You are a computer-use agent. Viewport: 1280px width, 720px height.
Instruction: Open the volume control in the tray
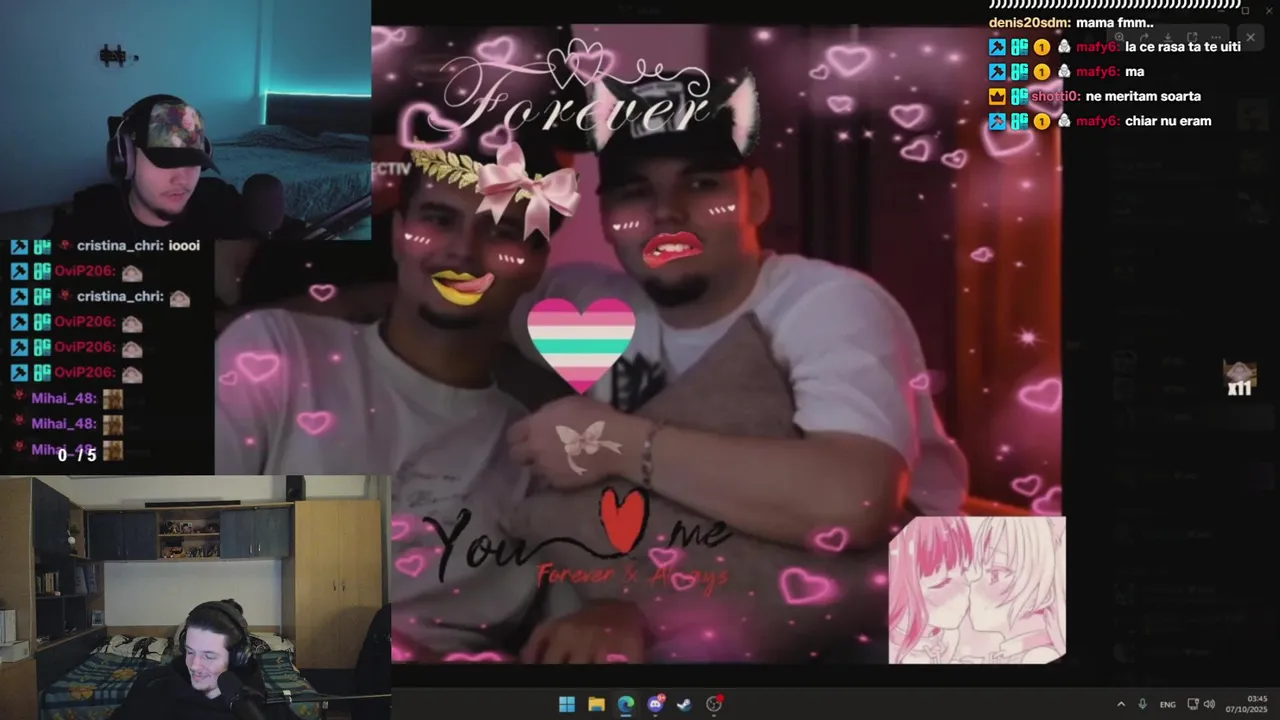click(x=1210, y=704)
